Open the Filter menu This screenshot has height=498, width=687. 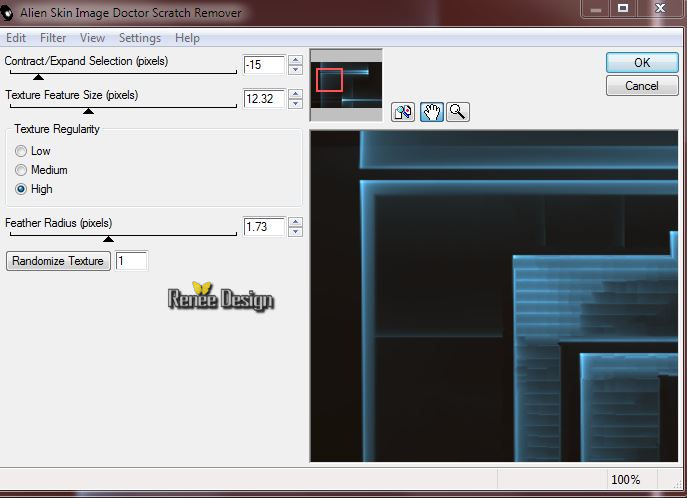tap(53, 38)
